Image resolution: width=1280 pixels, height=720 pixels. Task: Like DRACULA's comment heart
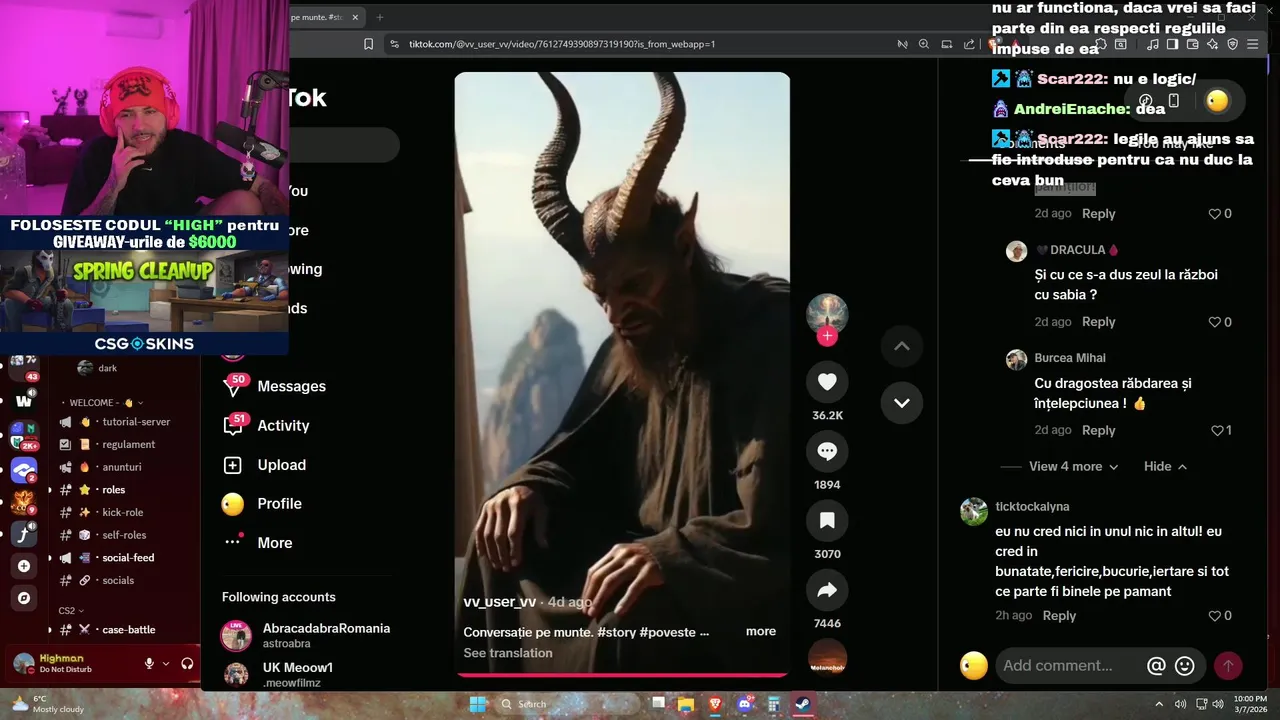click(1215, 322)
